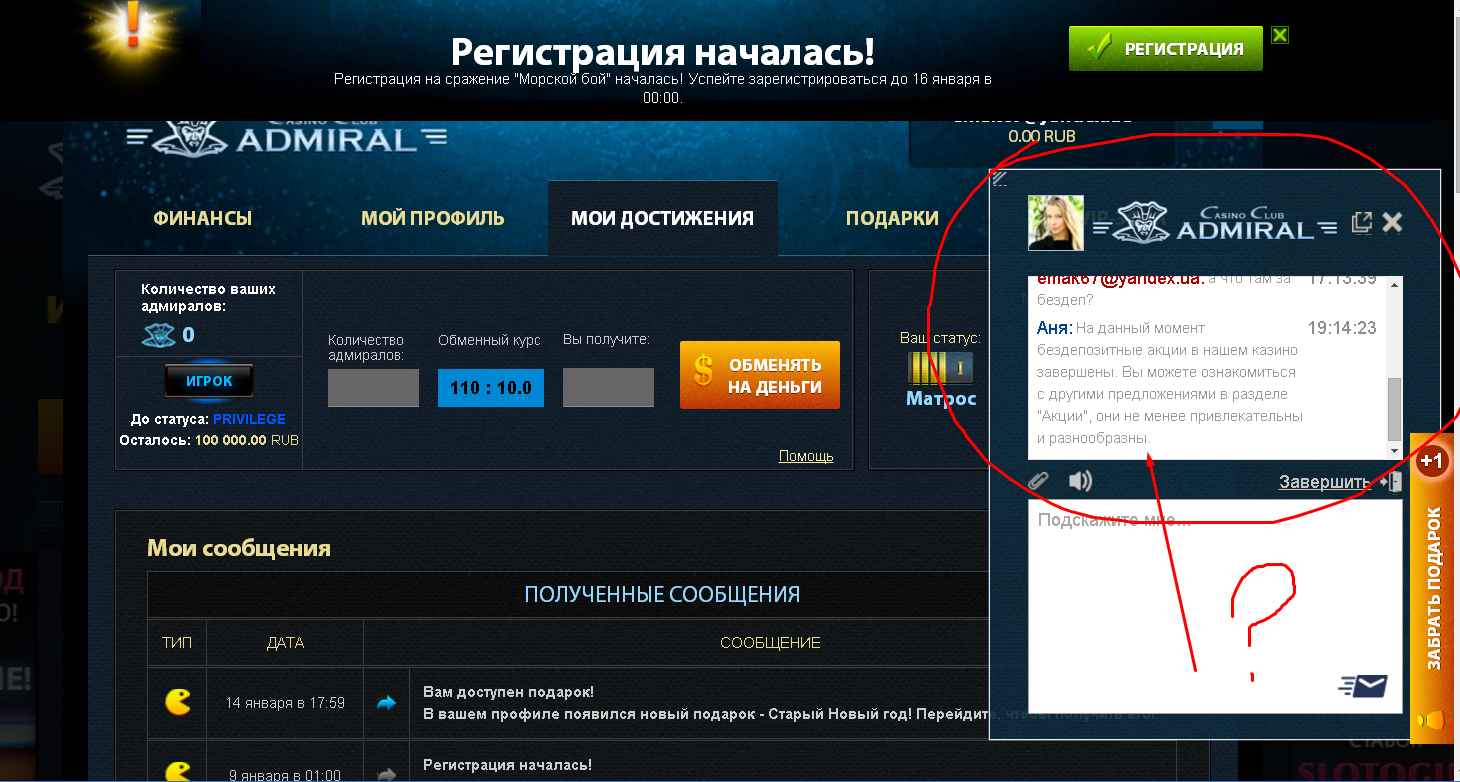The width and height of the screenshot is (1460, 782).
Task: Click the Тип column header
Action: (177, 643)
